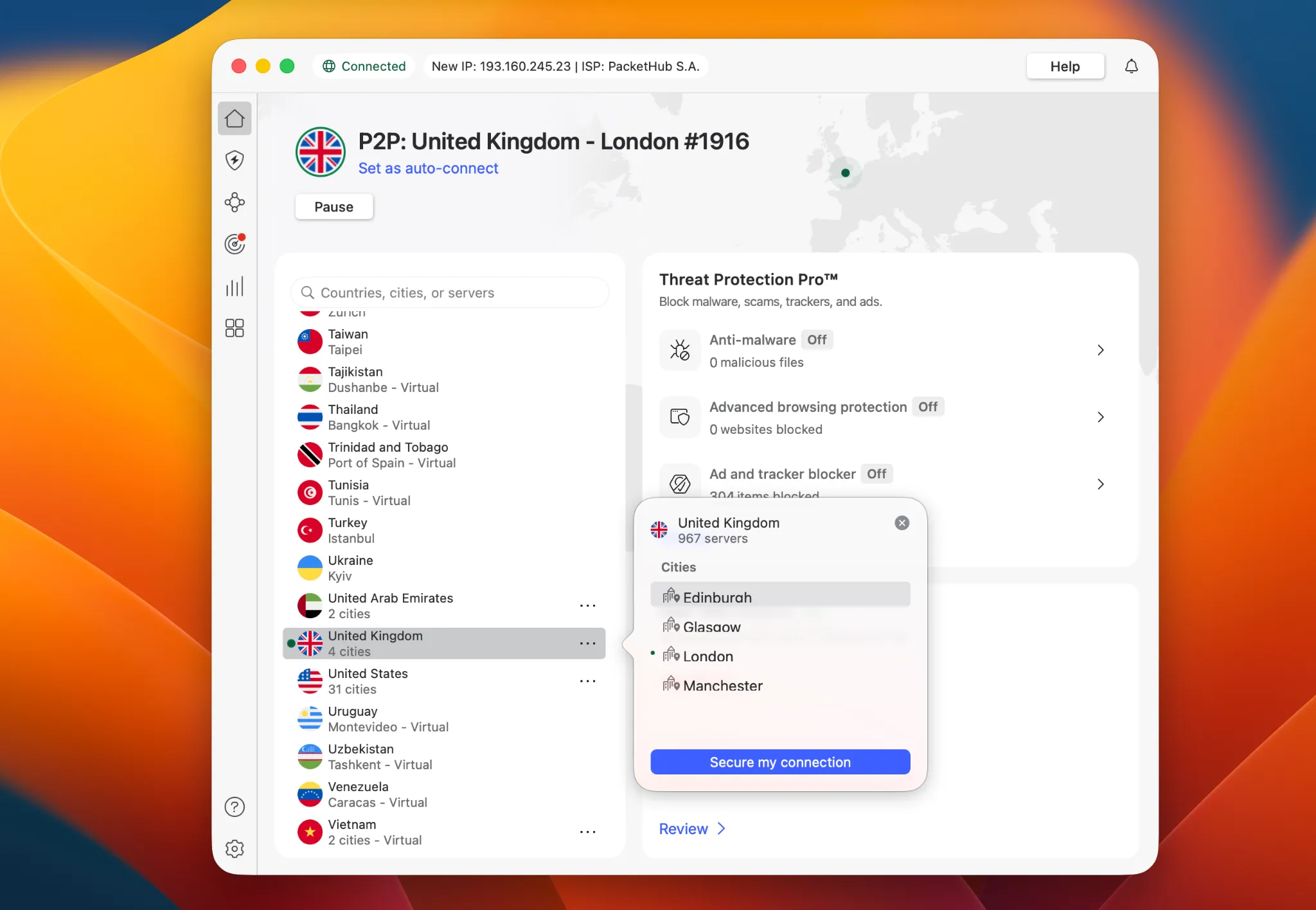Turn on Ad and tracker blocker
This screenshot has width=1316, height=910.
pos(876,474)
